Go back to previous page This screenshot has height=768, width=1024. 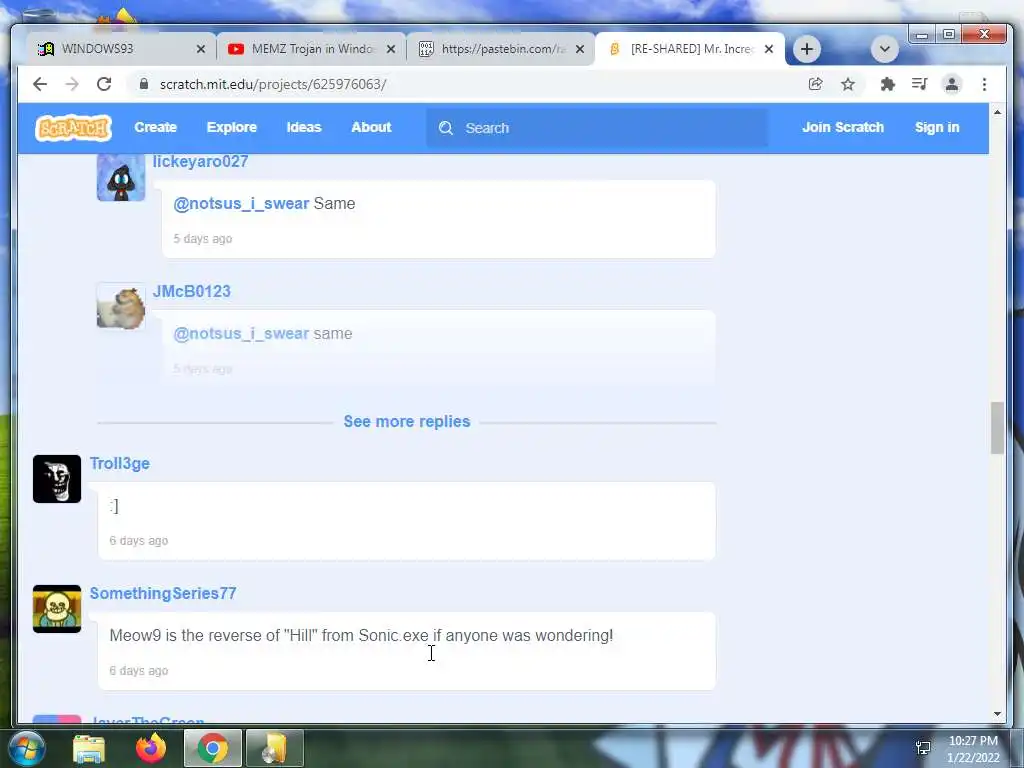click(40, 84)
